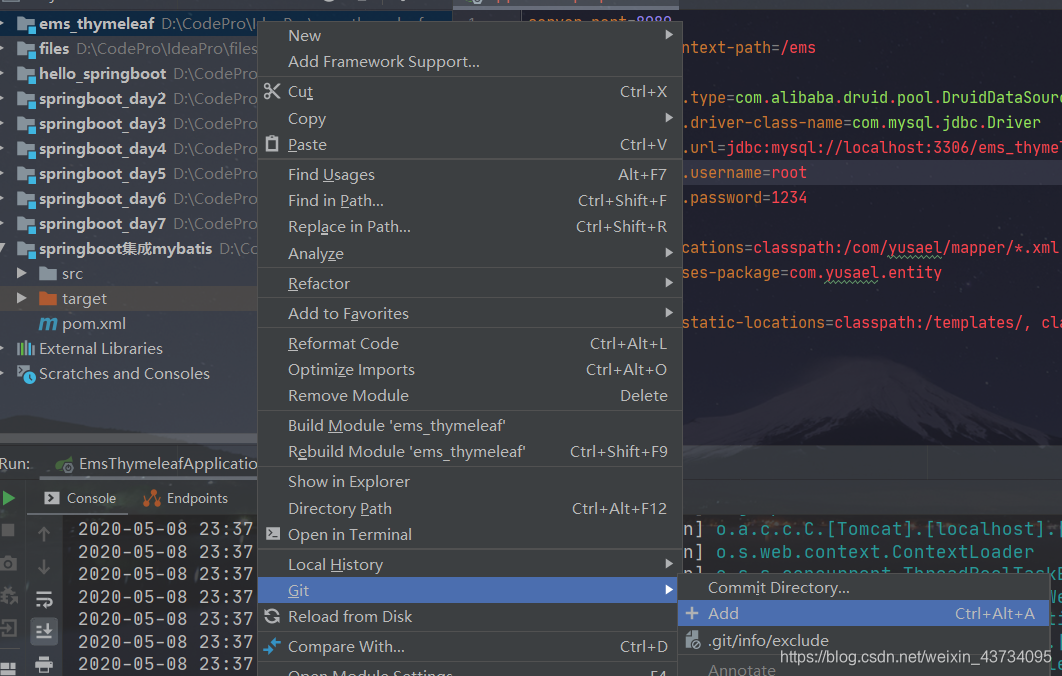Choose Build Module 'ems_thymeleaf'

click(x=470, y=425)
